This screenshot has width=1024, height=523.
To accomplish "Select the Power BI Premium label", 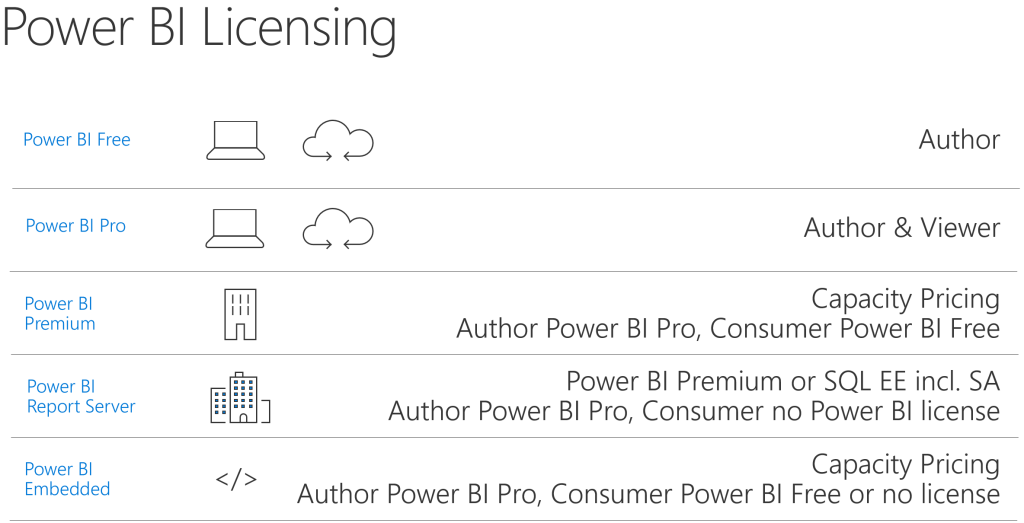I will pos(60,314).
